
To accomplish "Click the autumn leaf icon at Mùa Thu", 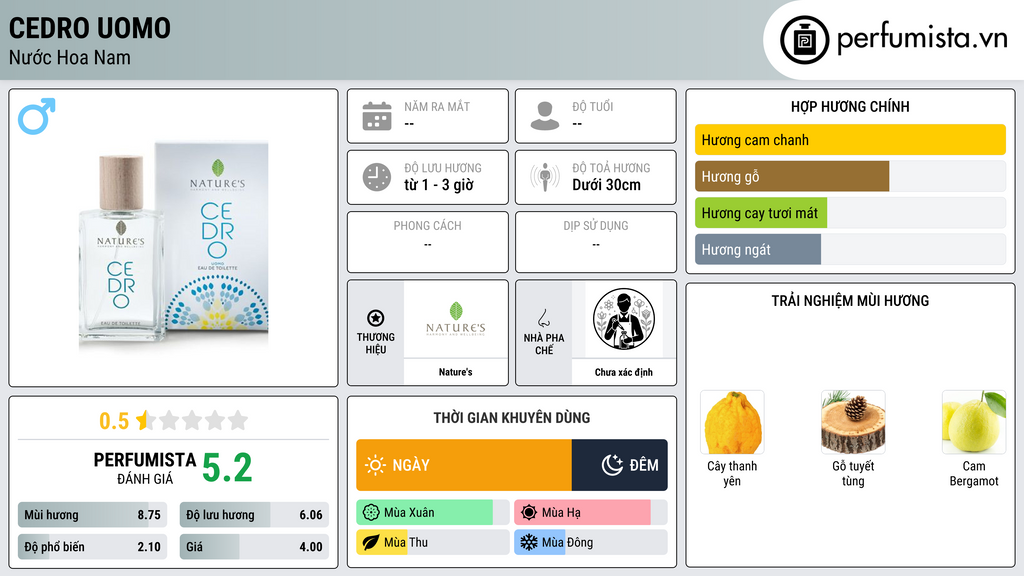I will coord(371,542).
